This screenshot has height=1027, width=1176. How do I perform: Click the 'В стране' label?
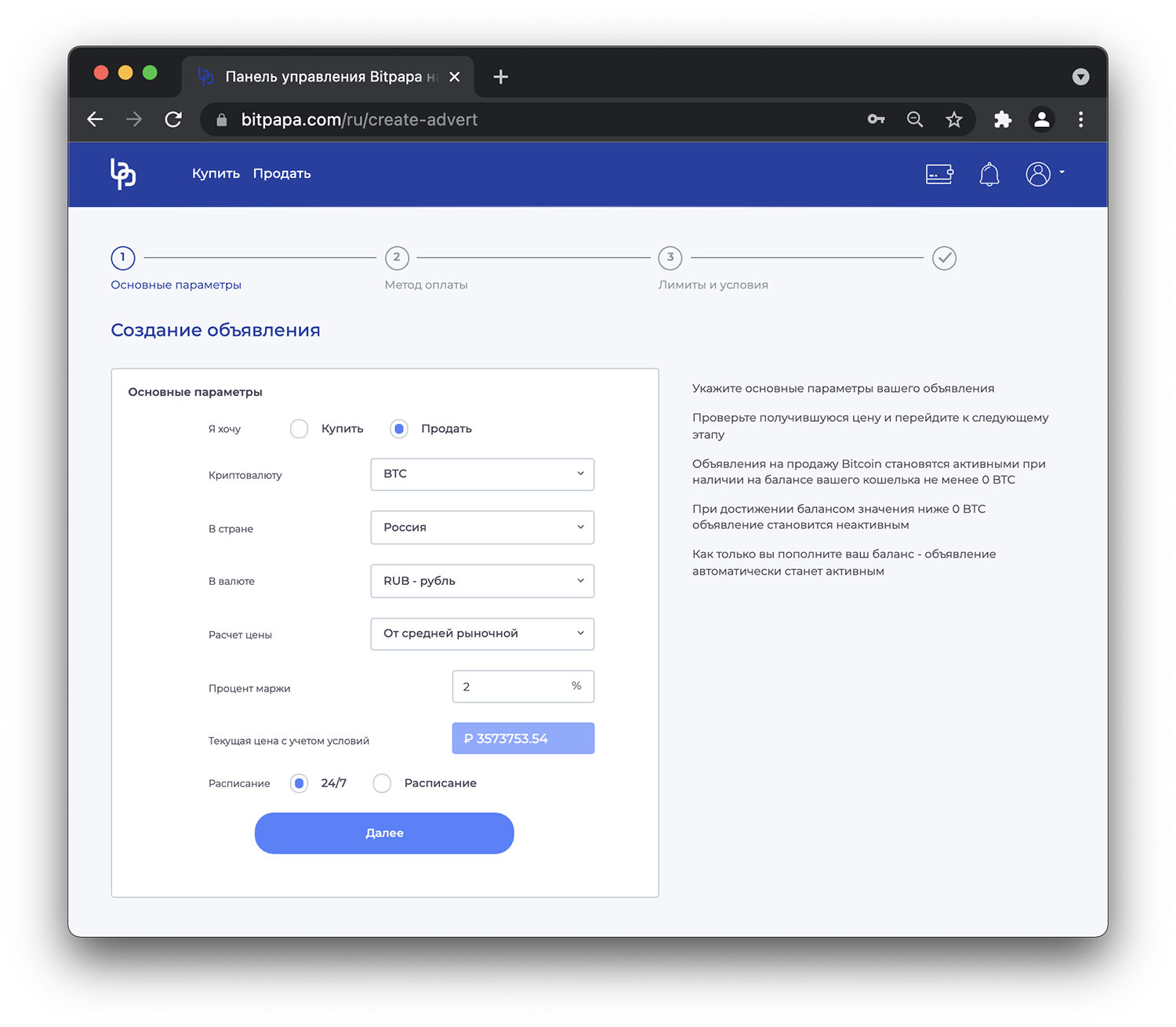click(x=230, y=528)
